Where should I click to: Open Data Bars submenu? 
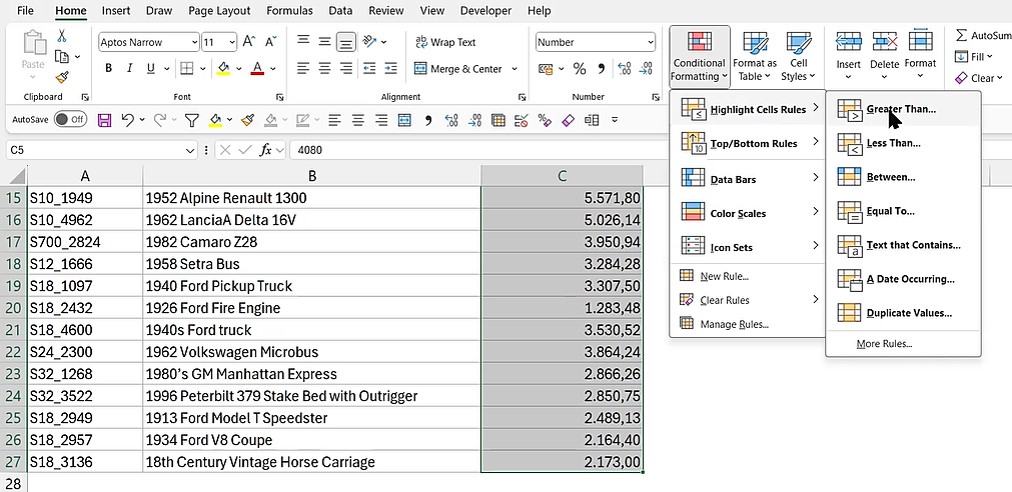748,179
